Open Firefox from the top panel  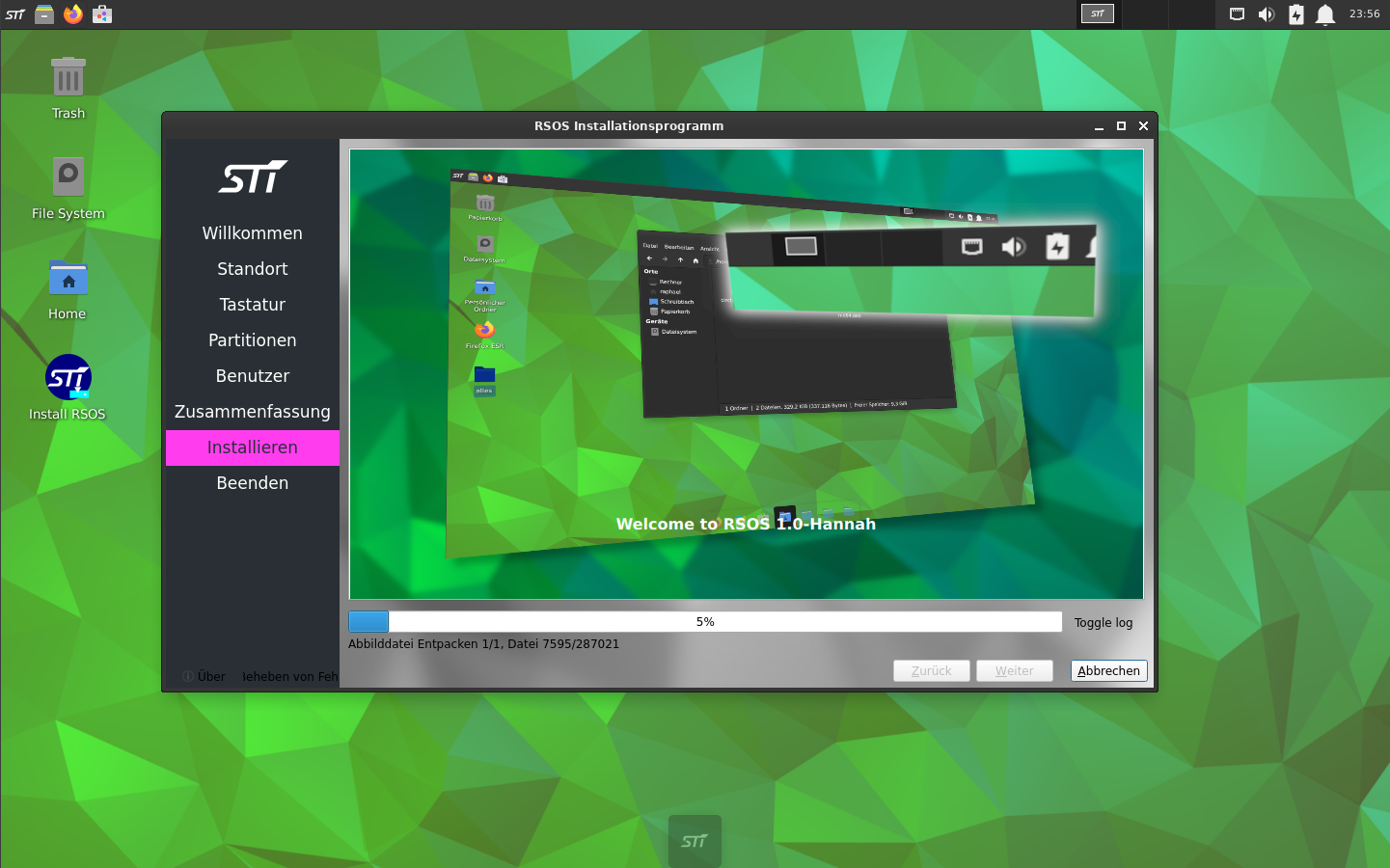point(73,14)
